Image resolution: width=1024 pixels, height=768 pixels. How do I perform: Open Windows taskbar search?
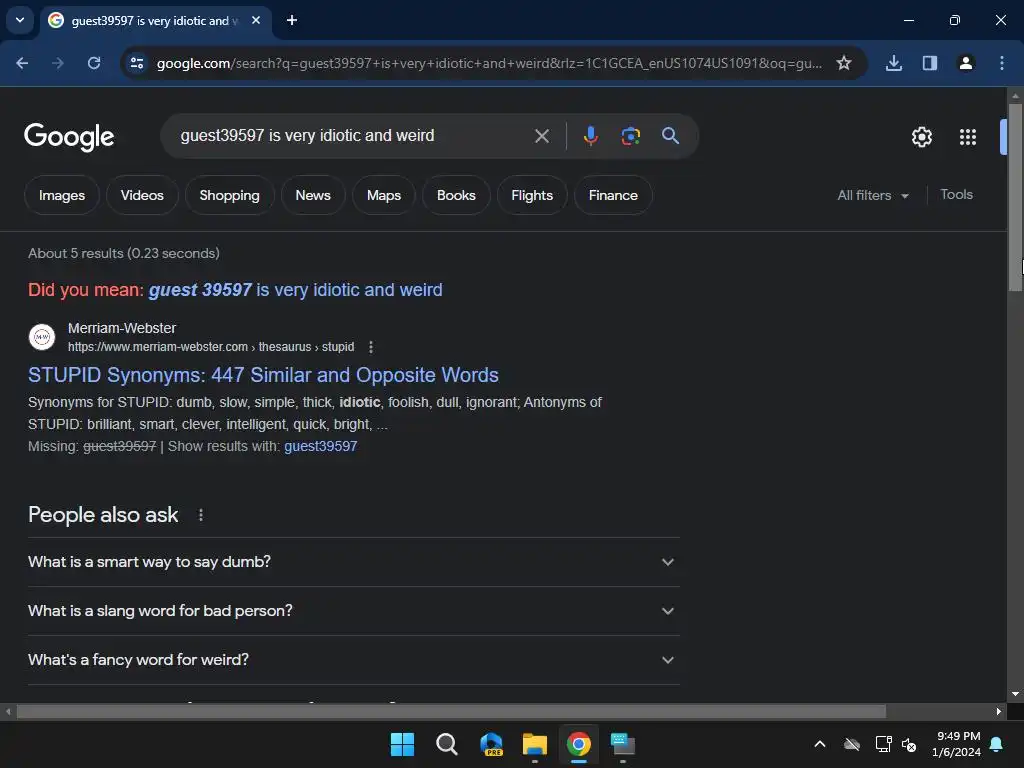pos(447,744)
